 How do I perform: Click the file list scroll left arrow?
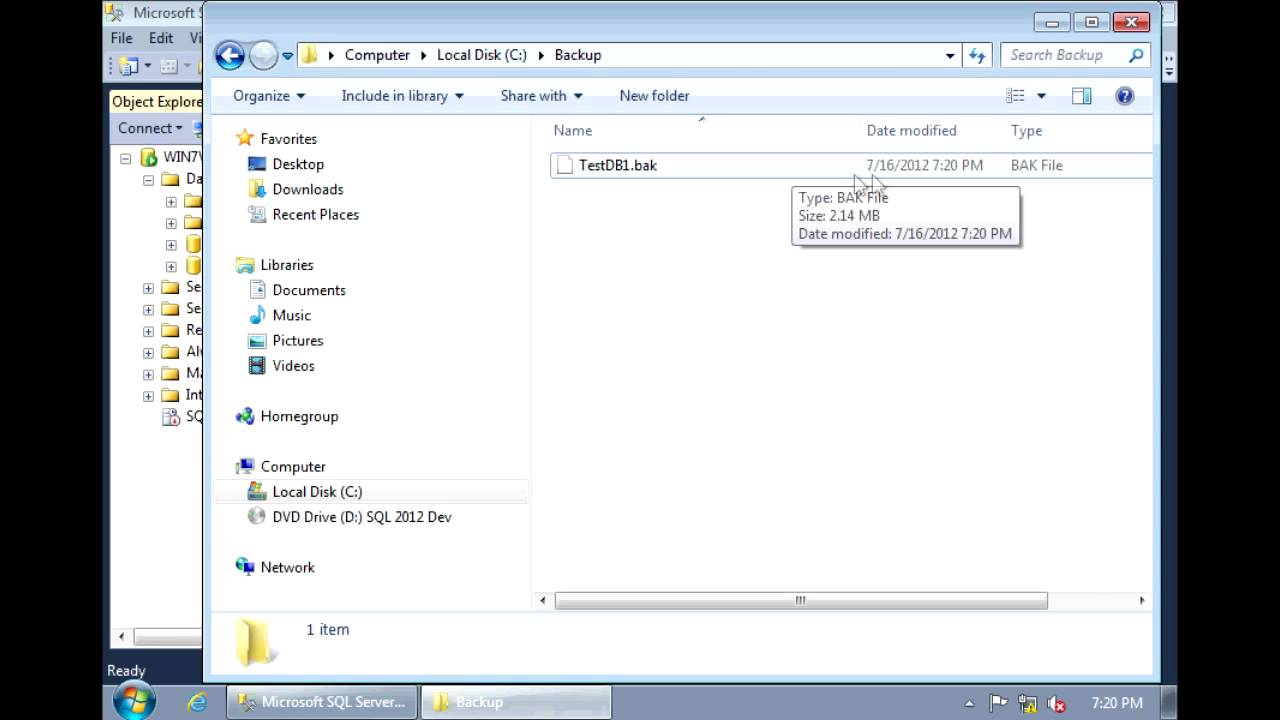pos(543,600)
